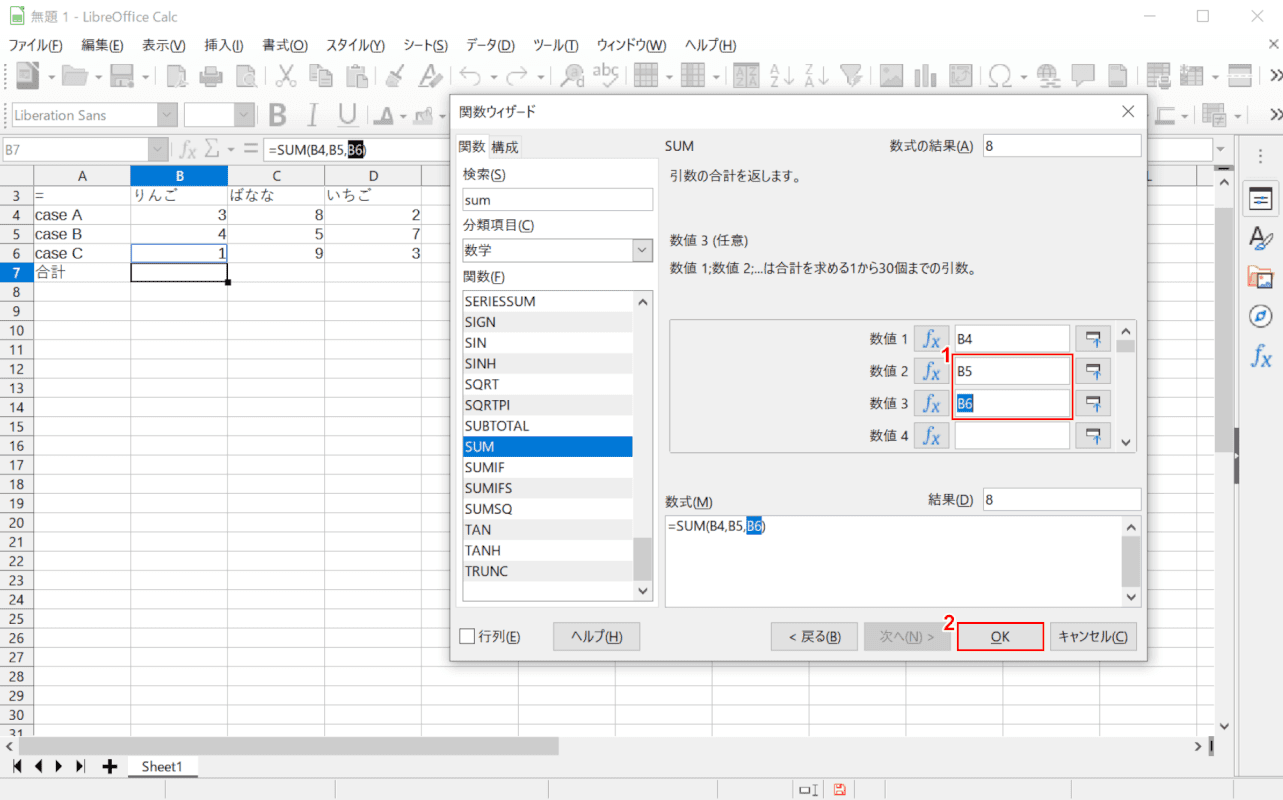Click the Add new sheet plus button
This screenshot has width=1283, height=800.
(x=109, y=766)
